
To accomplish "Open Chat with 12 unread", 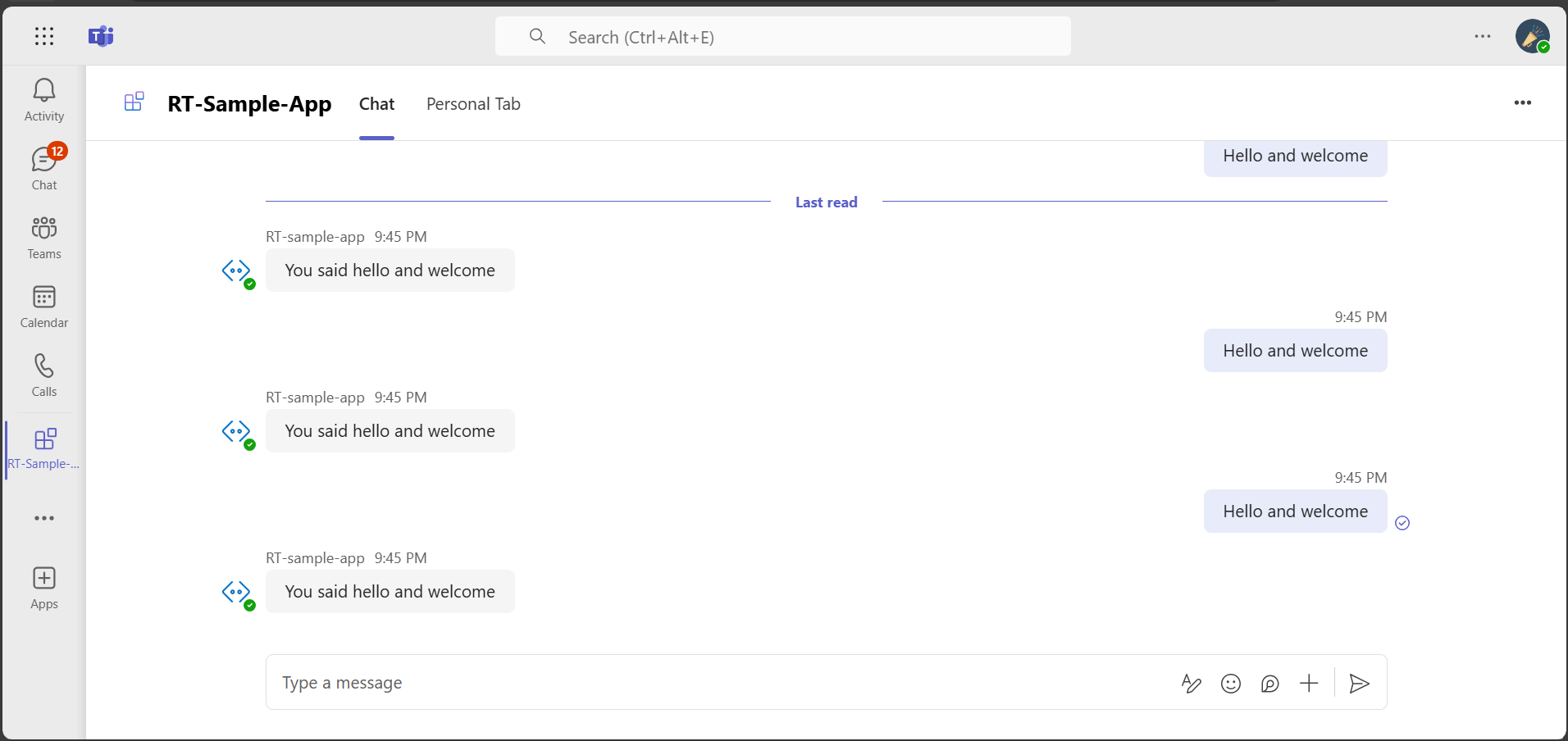I will [44, 169].
